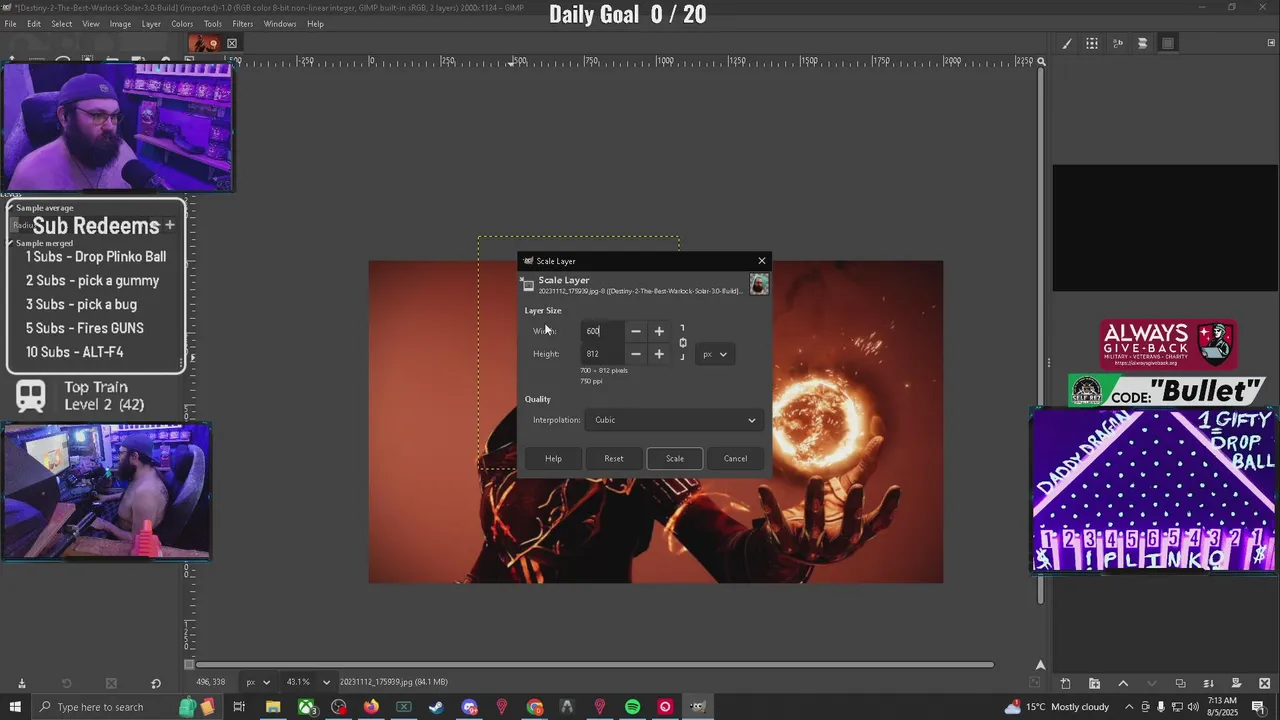Image resolution: width=1280 pixels, height=720 pixels.
Task: Open the Select menu
Action: click(x=62, y=24)
